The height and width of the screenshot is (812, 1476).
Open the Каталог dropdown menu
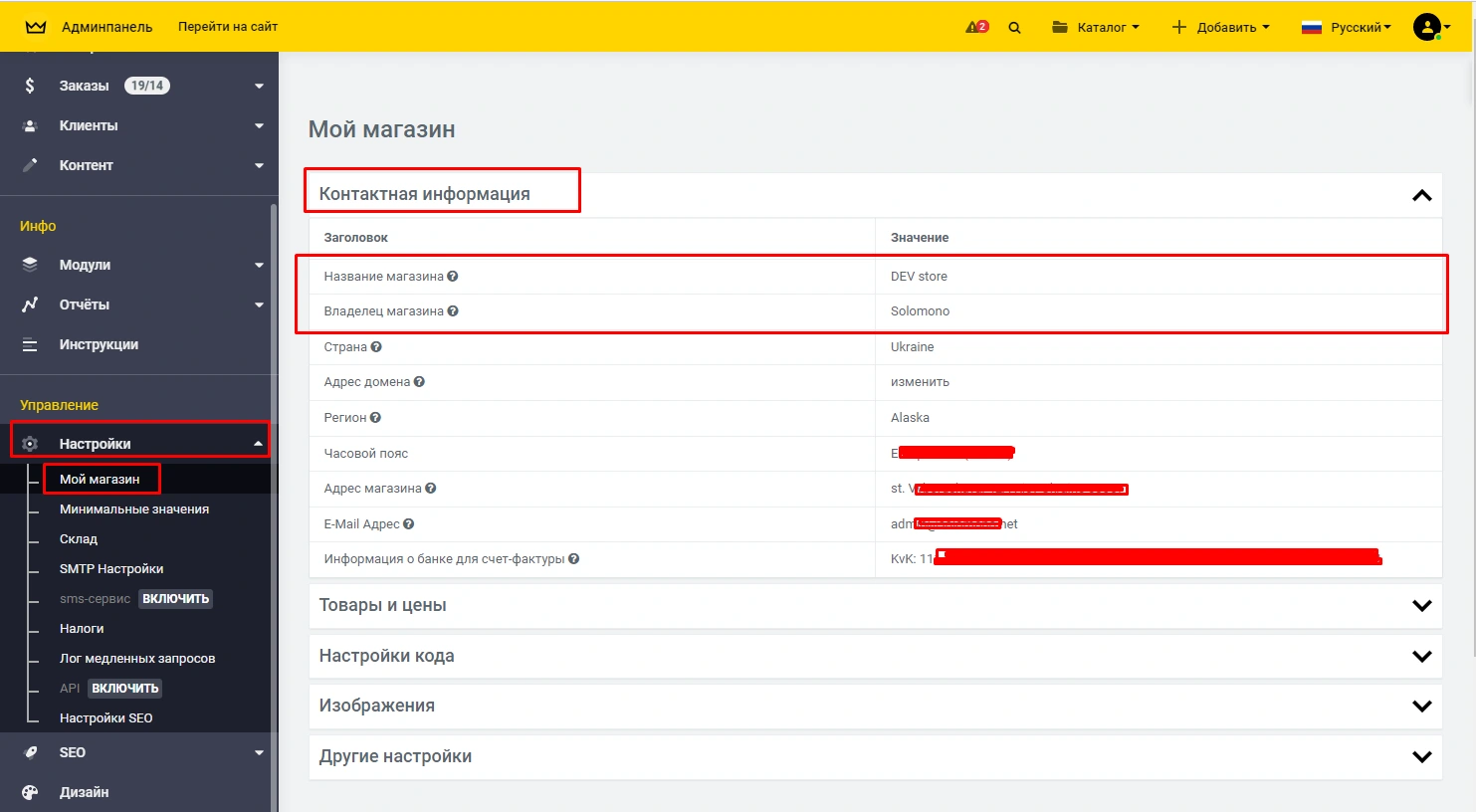coord(1096,28)
